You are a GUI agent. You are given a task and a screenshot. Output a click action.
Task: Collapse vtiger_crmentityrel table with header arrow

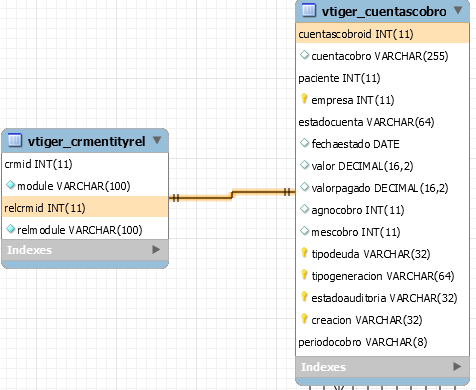(x=157, y=140)
